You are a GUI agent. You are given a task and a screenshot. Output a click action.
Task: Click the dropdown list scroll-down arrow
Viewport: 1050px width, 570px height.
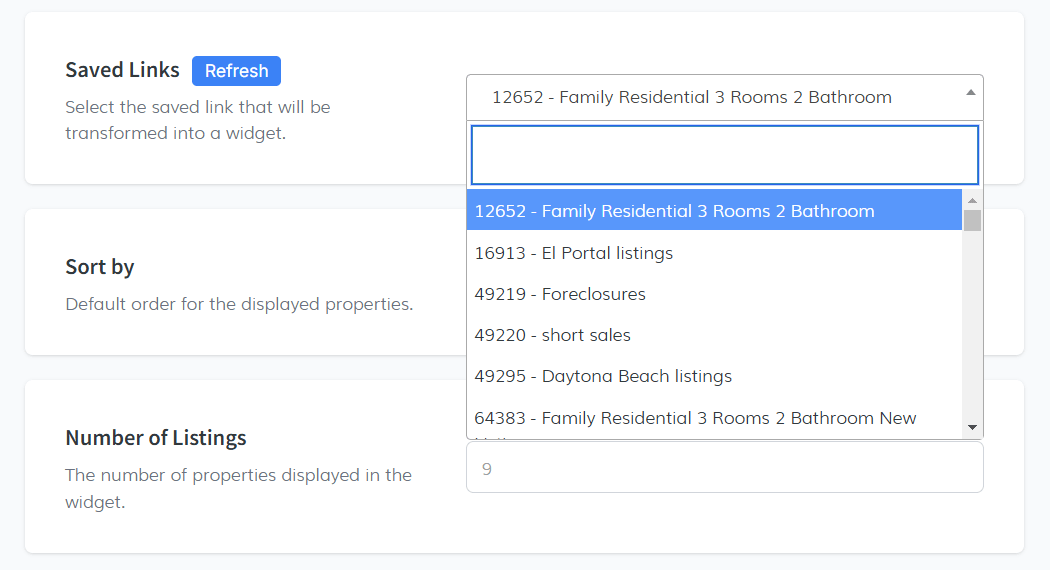[972, 428]
